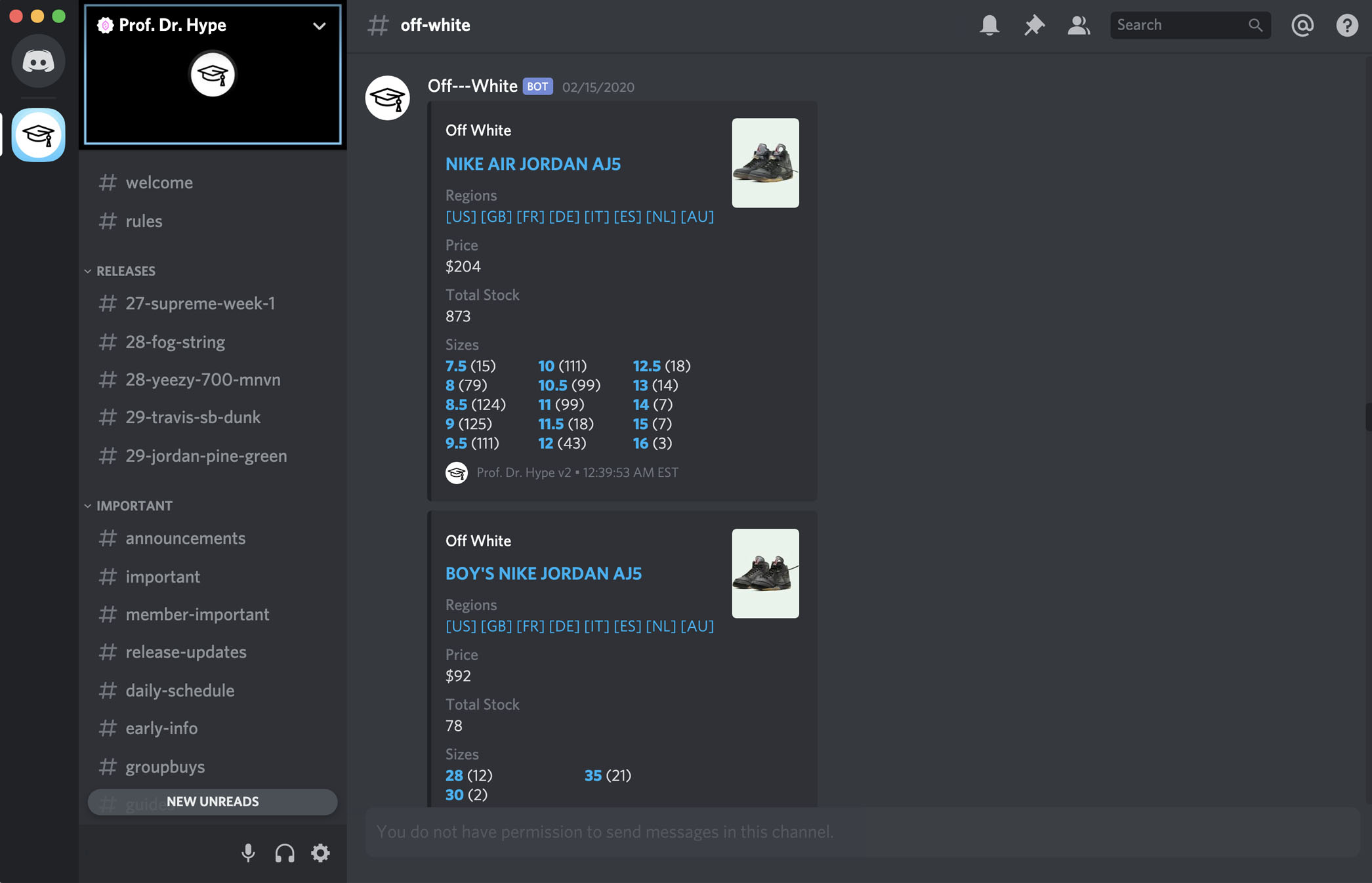Screen dimensions: 1372x883
Task: Open NIKE AIR JORDAN AJ5 product link
Action: [x=533, y=164]
